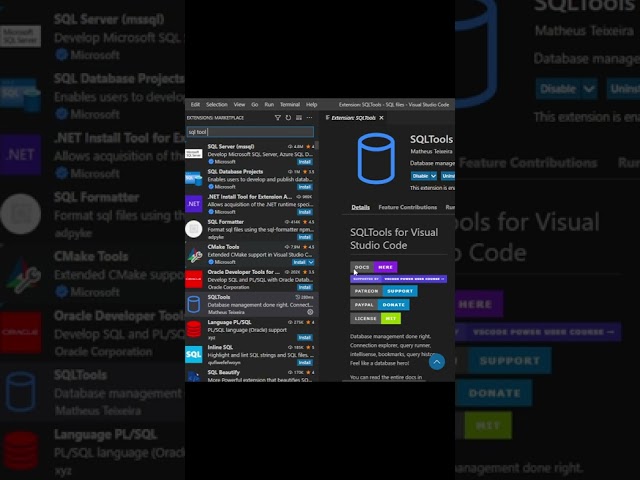Click the Uninstall button for SQLTools
The height and width of the screenshot is (480, 640).
point(448,176)
